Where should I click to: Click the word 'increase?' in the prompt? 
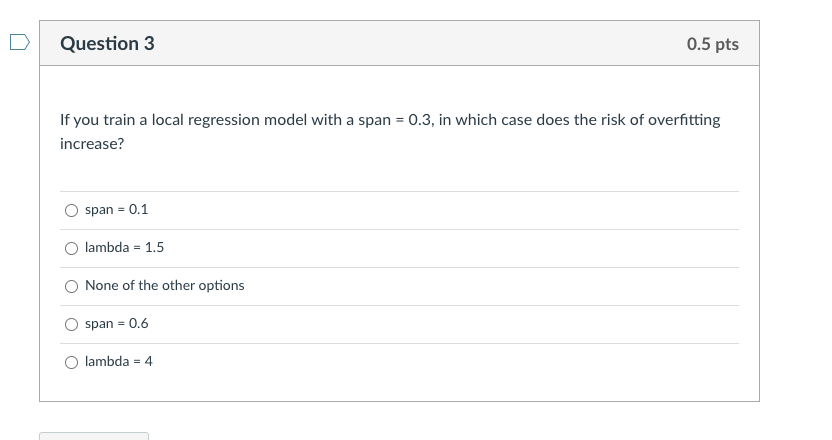92,144
